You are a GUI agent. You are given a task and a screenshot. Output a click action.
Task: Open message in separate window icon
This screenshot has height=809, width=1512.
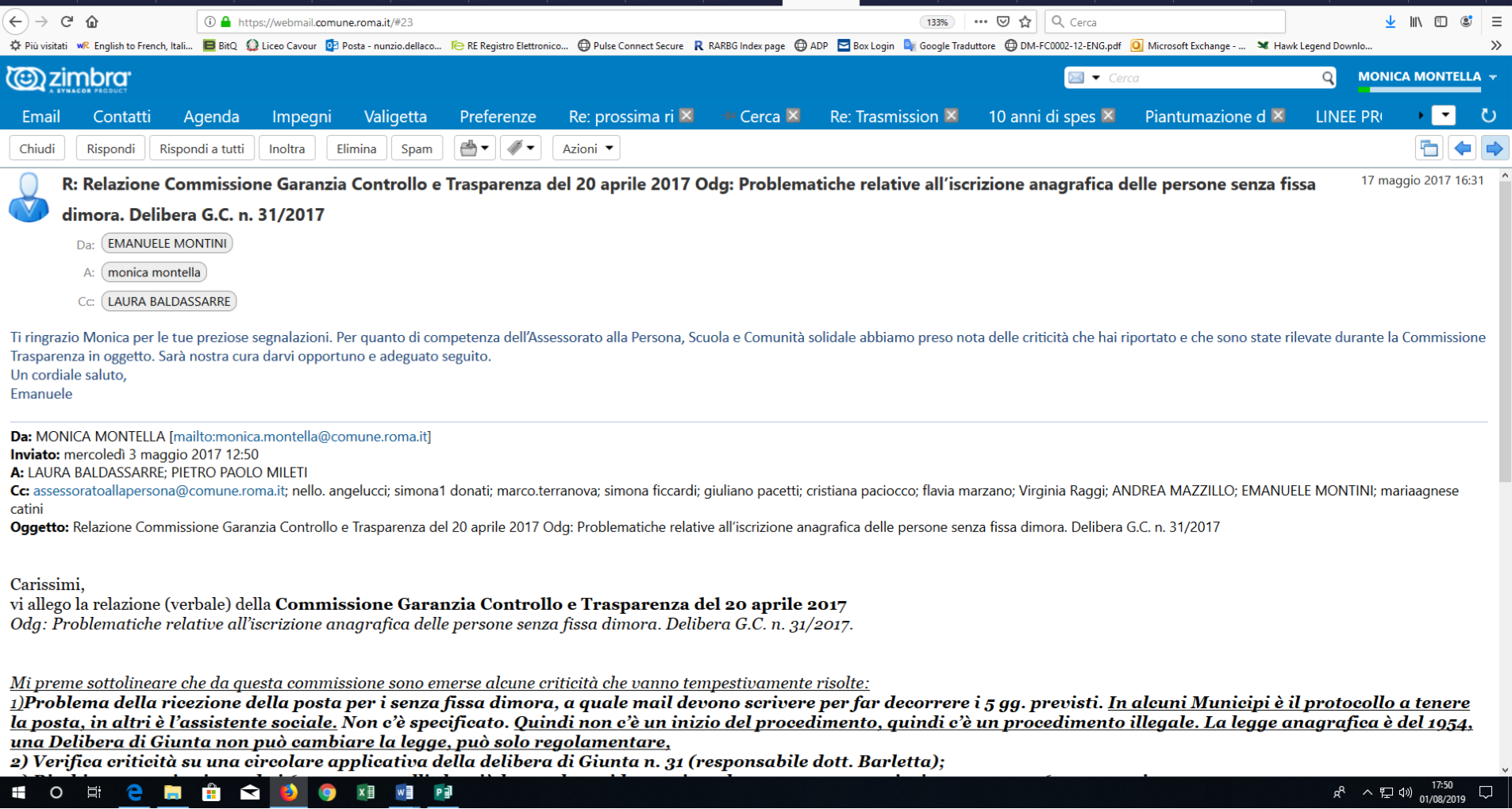click(1429, 148)
